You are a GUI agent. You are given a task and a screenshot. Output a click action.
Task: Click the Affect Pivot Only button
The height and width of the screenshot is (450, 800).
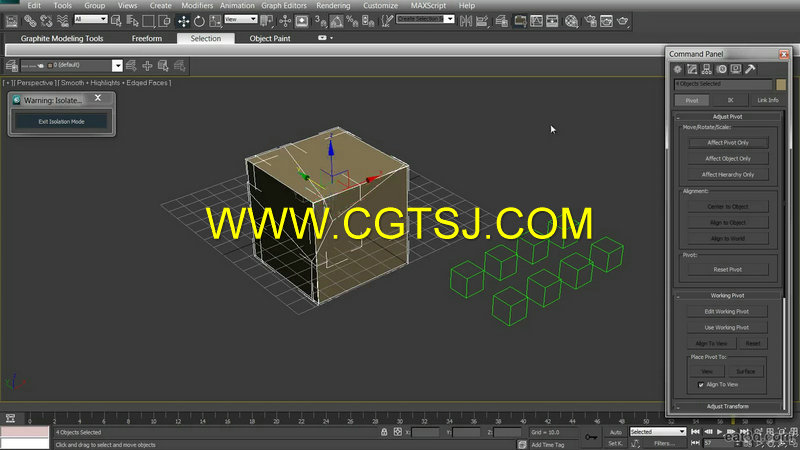click(728, 143)
